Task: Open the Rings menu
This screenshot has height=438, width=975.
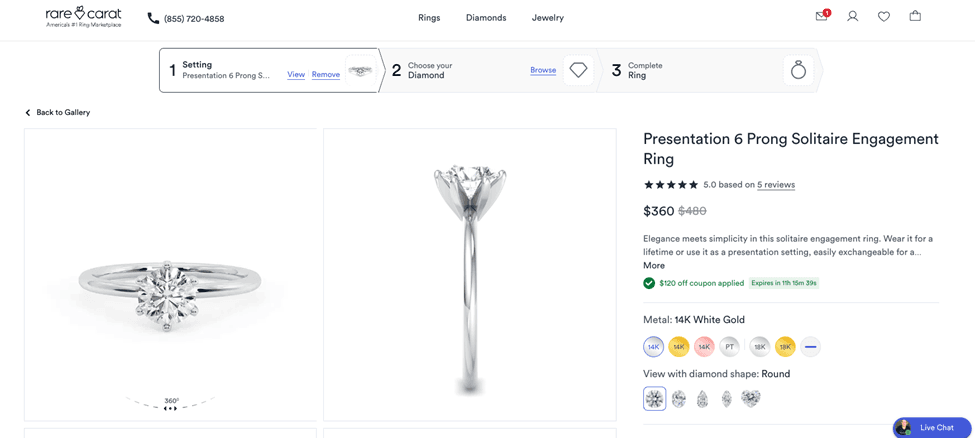Action: (x=429, y=17)
